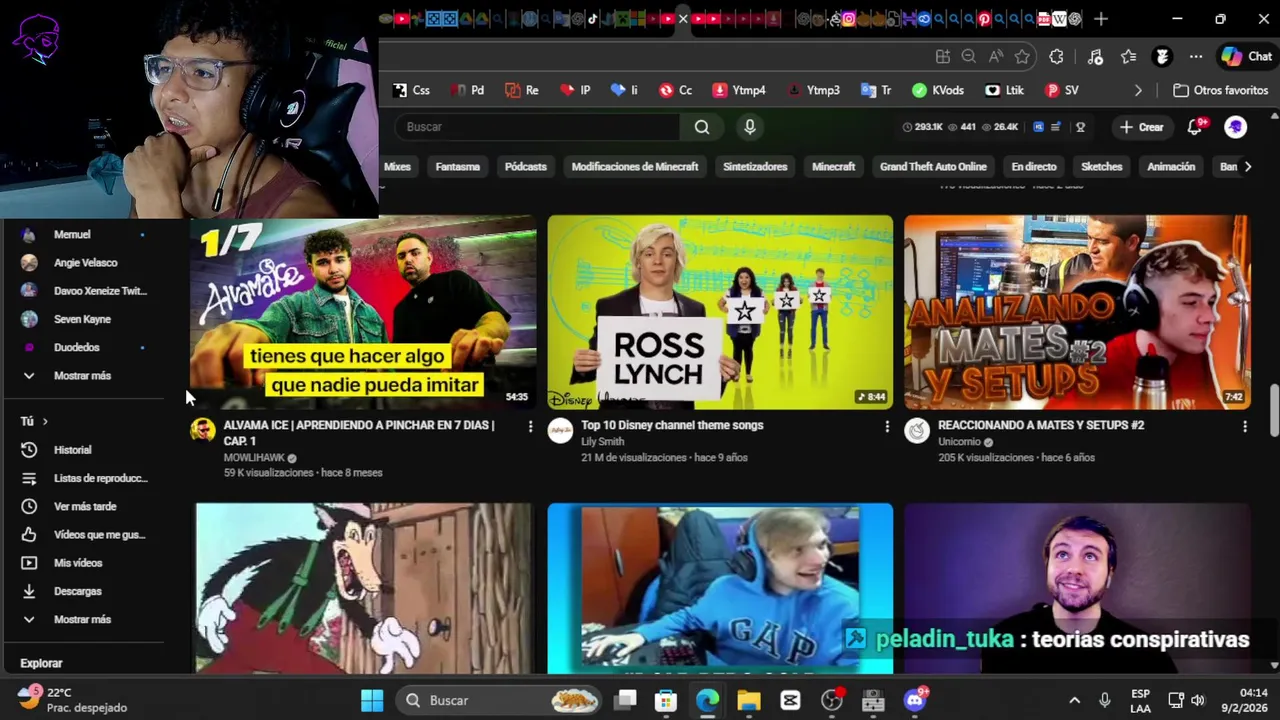The image size is (1280, 720).
Task: Open the SV bookmark
Action: pyautogui.click(x=1062, y=90)
